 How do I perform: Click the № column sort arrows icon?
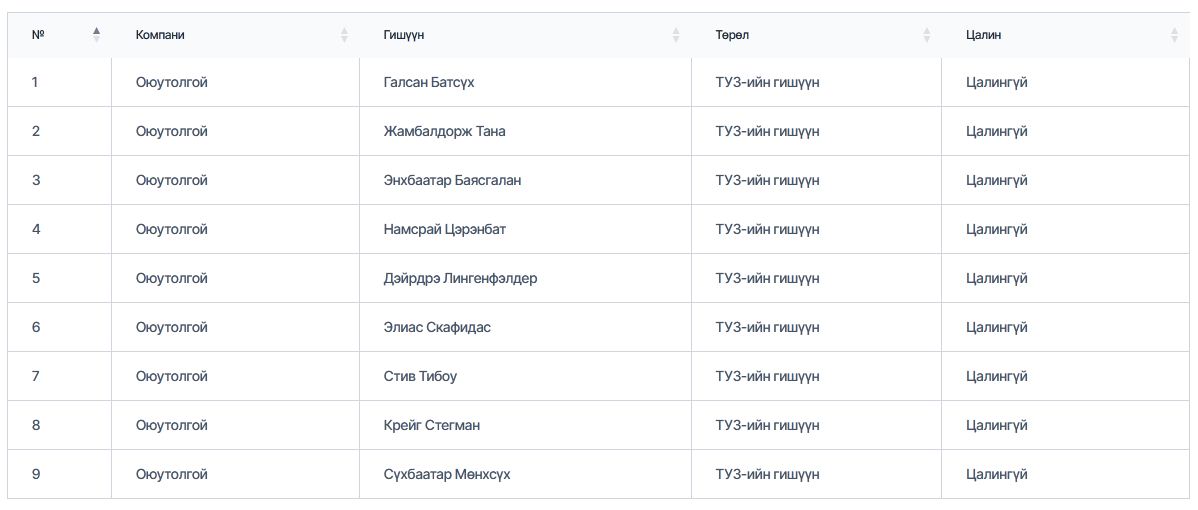click(x=97, y=35)
